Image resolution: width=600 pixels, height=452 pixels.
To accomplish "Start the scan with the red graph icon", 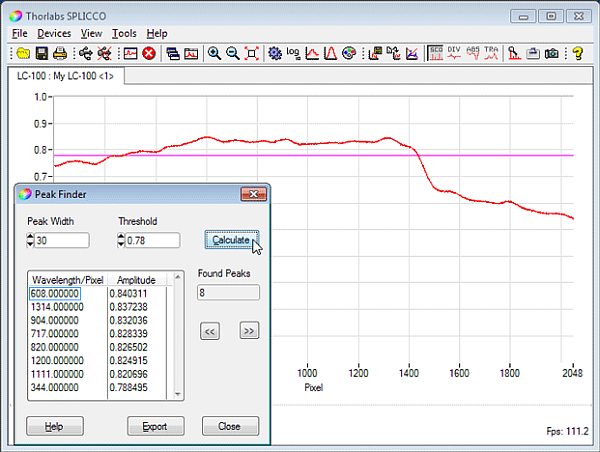I will pyautogui.click(x=130, y=53).
